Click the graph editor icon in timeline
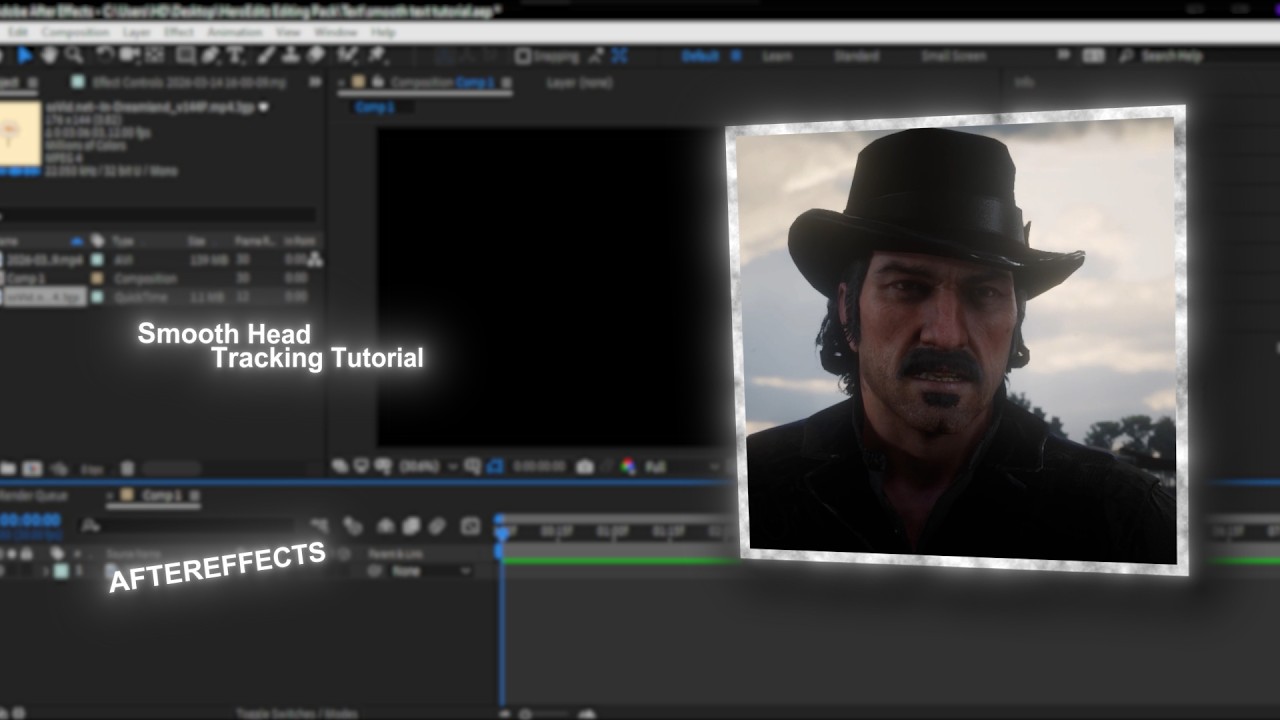The width and height of the screenshot is (1280, 720). point(471,525)
